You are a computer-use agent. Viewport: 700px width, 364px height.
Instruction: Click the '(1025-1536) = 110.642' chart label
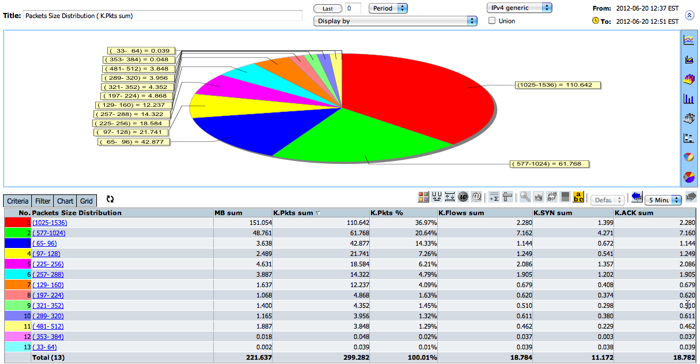coord(558,85)
